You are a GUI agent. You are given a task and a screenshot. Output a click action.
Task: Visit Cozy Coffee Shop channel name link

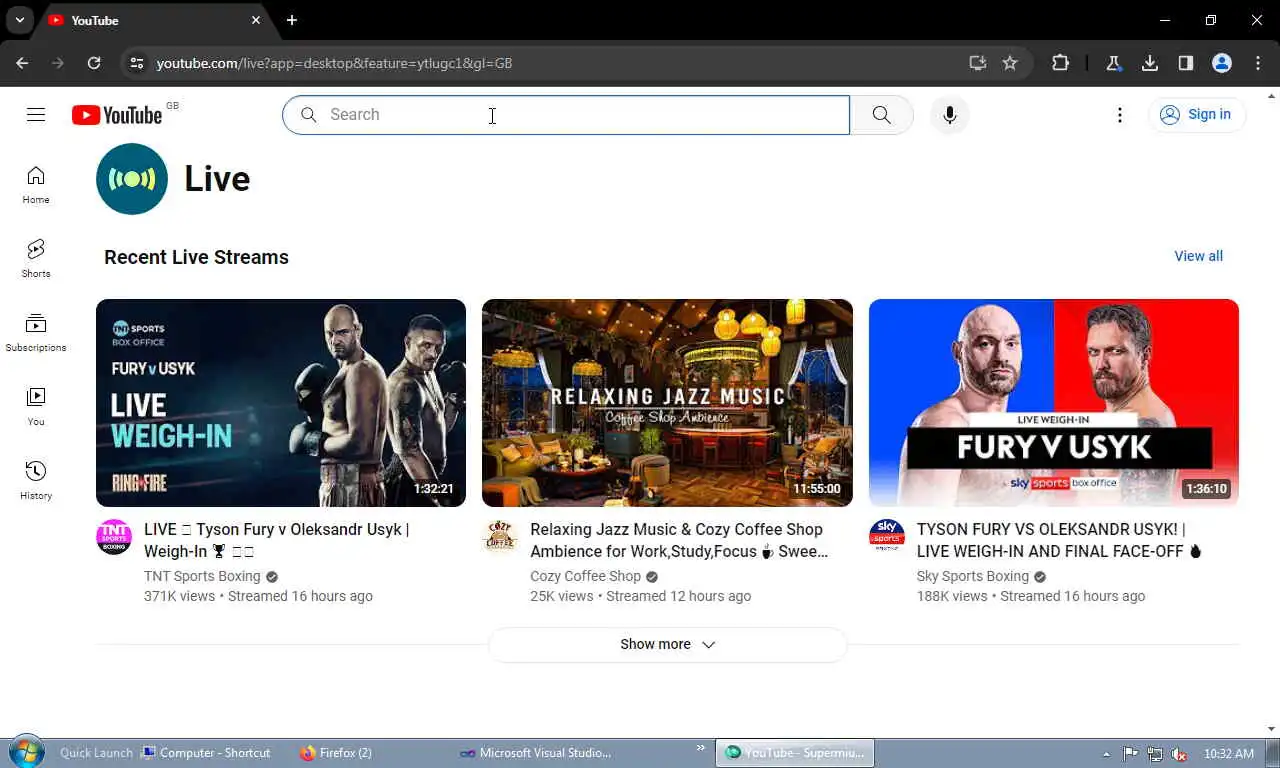click(585, 576)
